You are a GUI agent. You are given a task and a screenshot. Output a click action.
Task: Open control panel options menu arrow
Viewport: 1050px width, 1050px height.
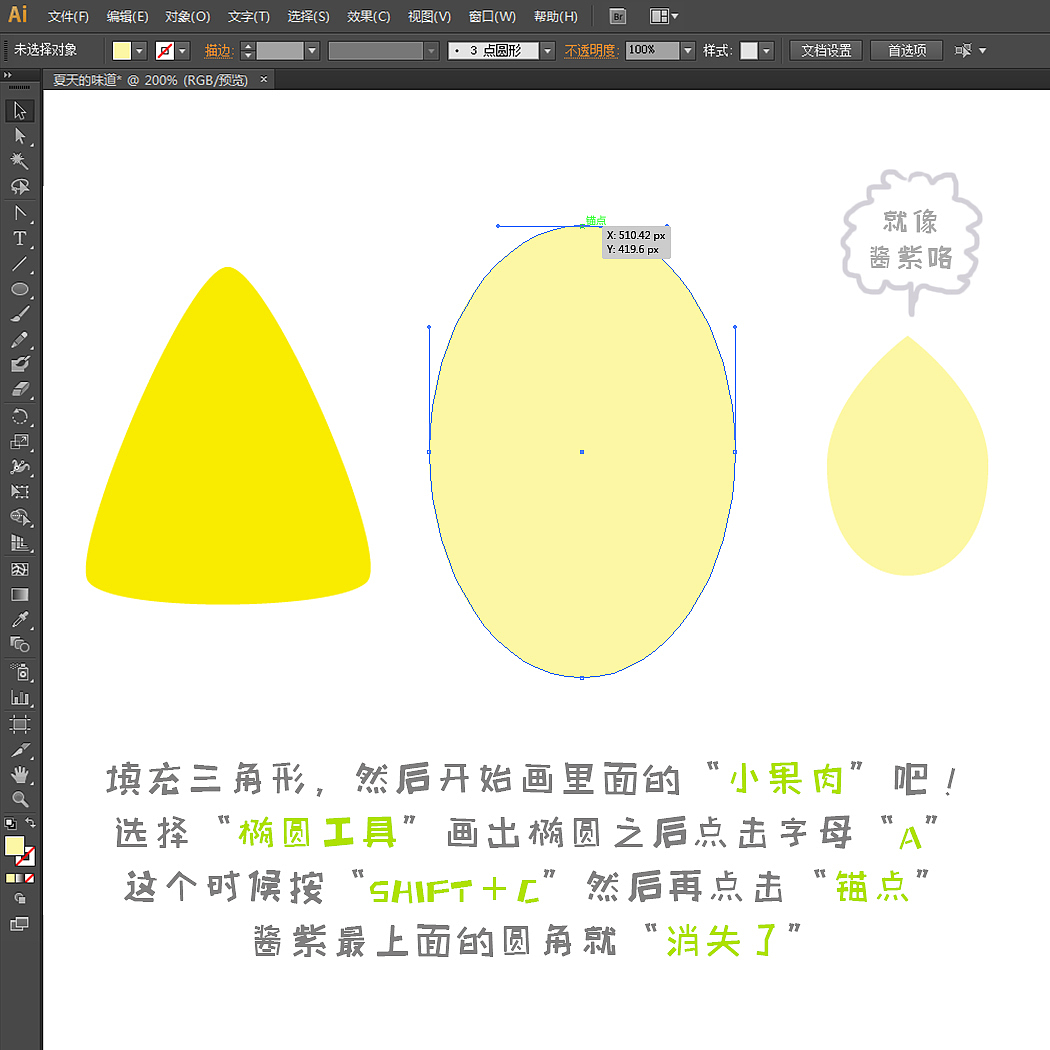point(982,50)
